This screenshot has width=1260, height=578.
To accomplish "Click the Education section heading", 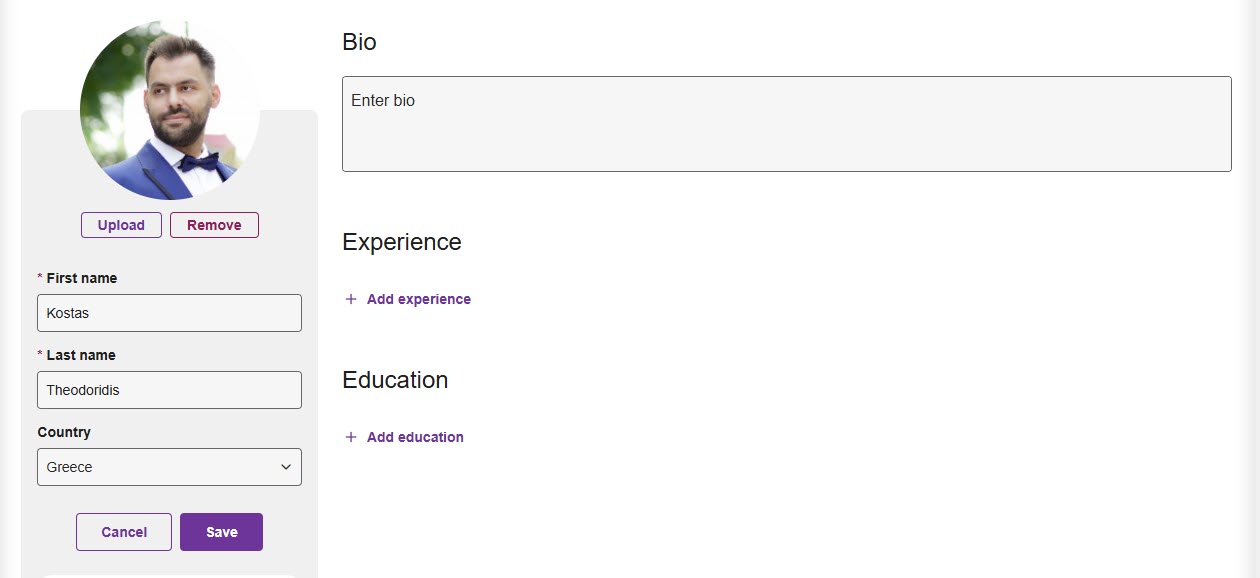I will coord(395,380).
